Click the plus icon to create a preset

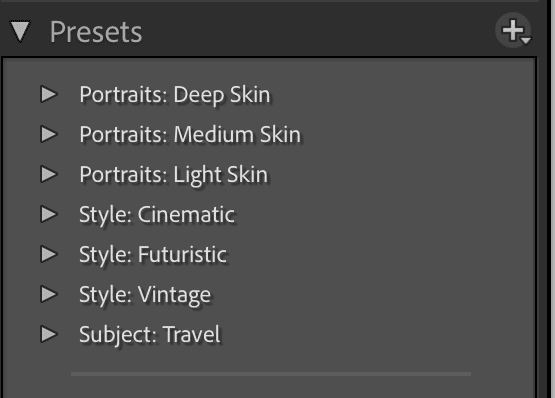(513, 31)
